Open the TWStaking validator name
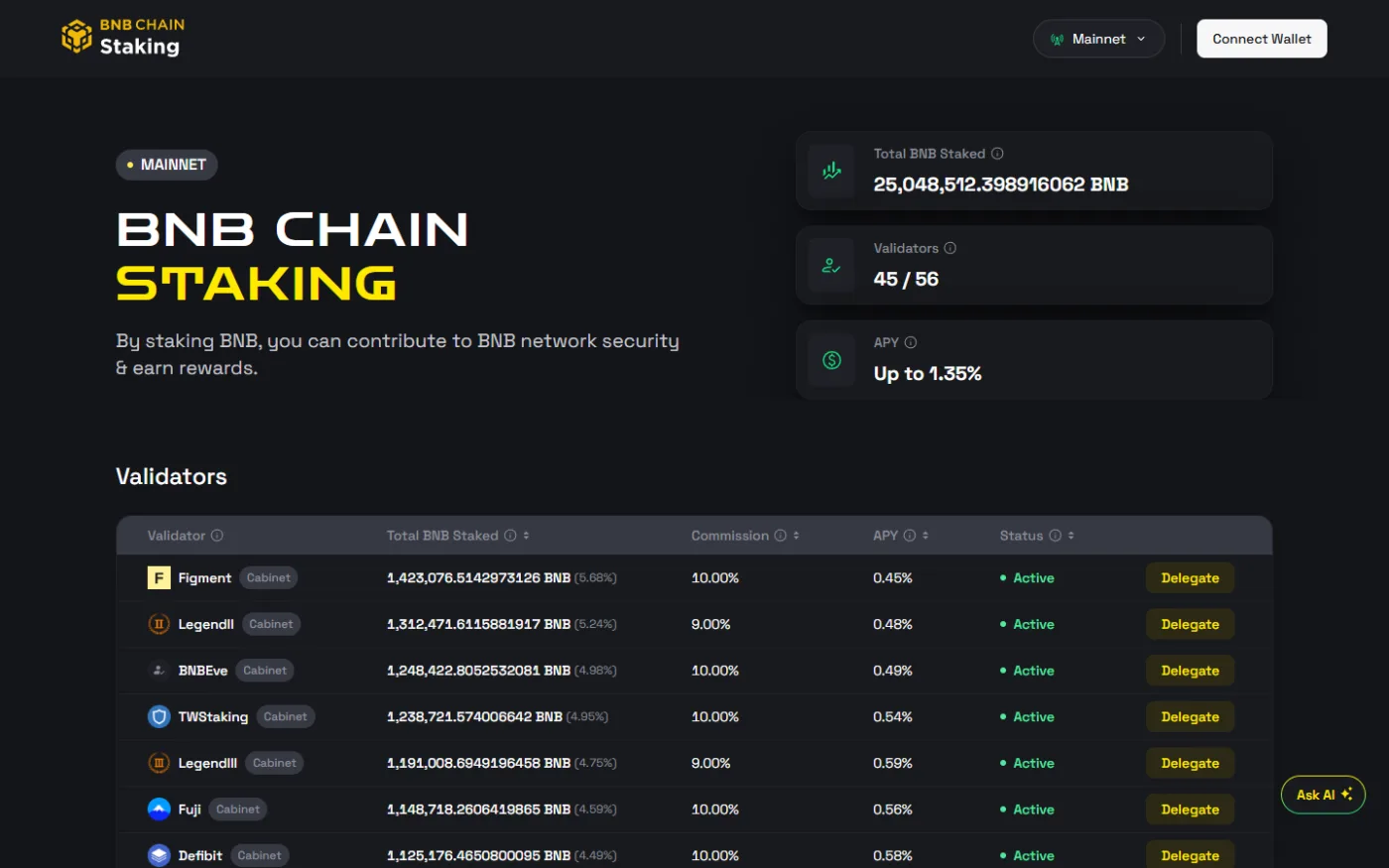This screenshot has height=868, width=1389. [213, 716]
